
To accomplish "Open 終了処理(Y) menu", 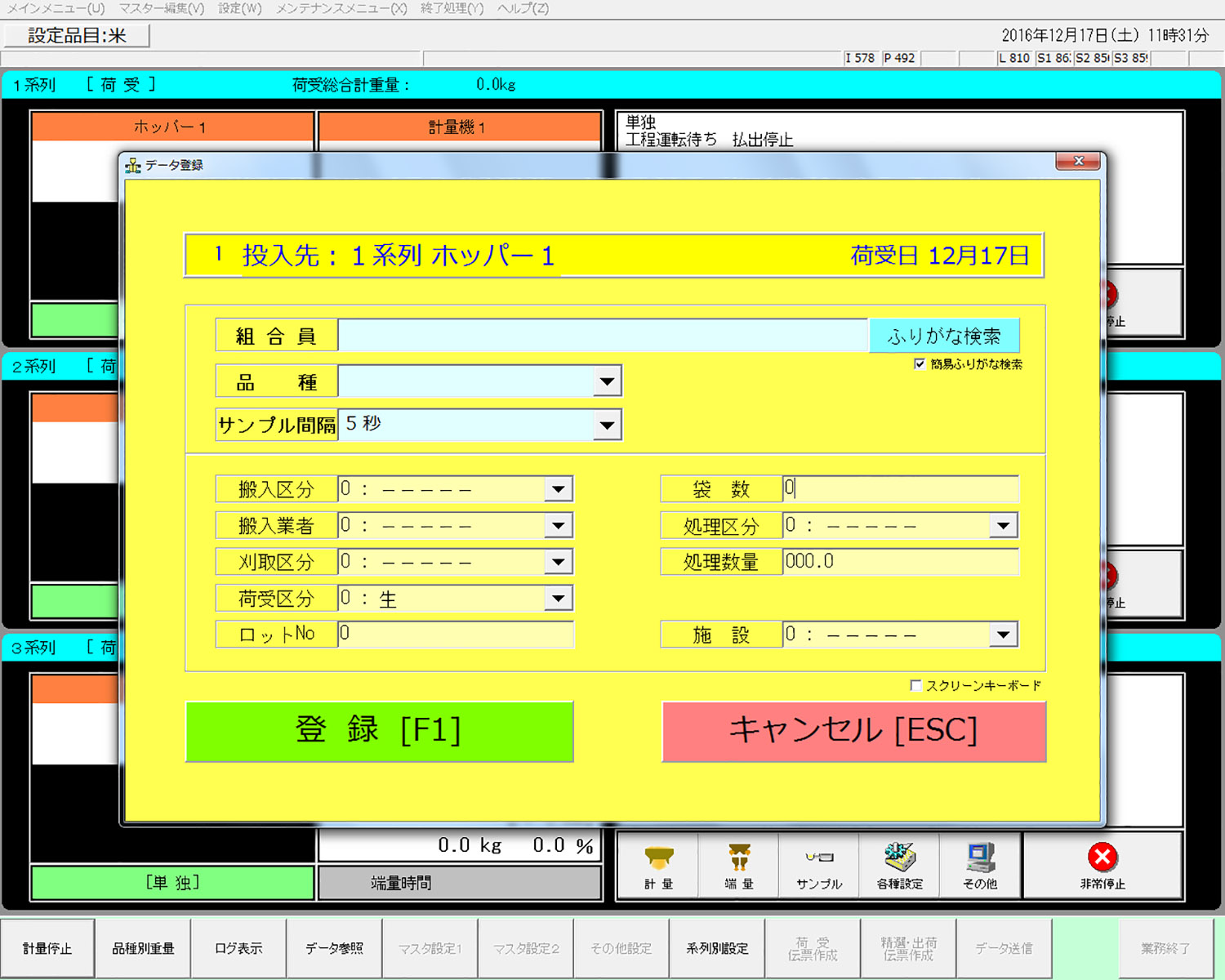I will point(452,8).
